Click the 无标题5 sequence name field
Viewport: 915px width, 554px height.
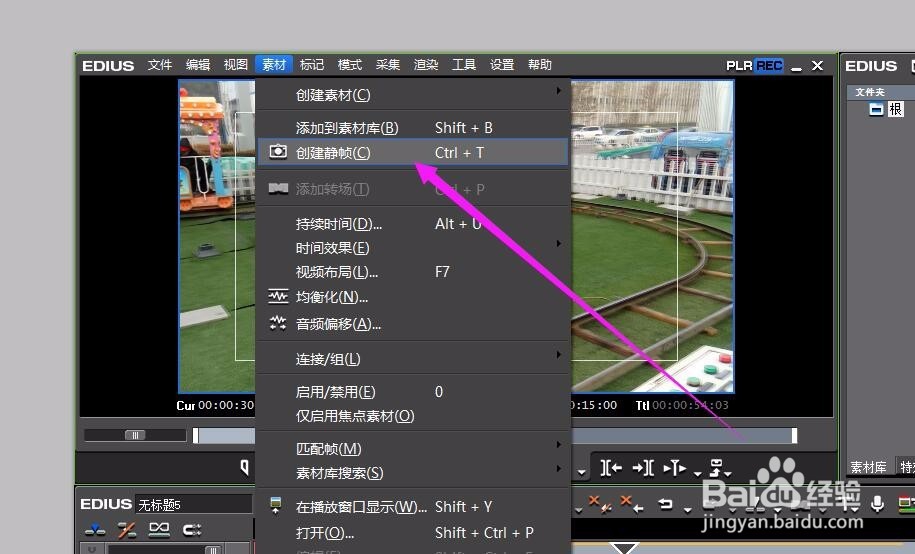coord(194,504)
